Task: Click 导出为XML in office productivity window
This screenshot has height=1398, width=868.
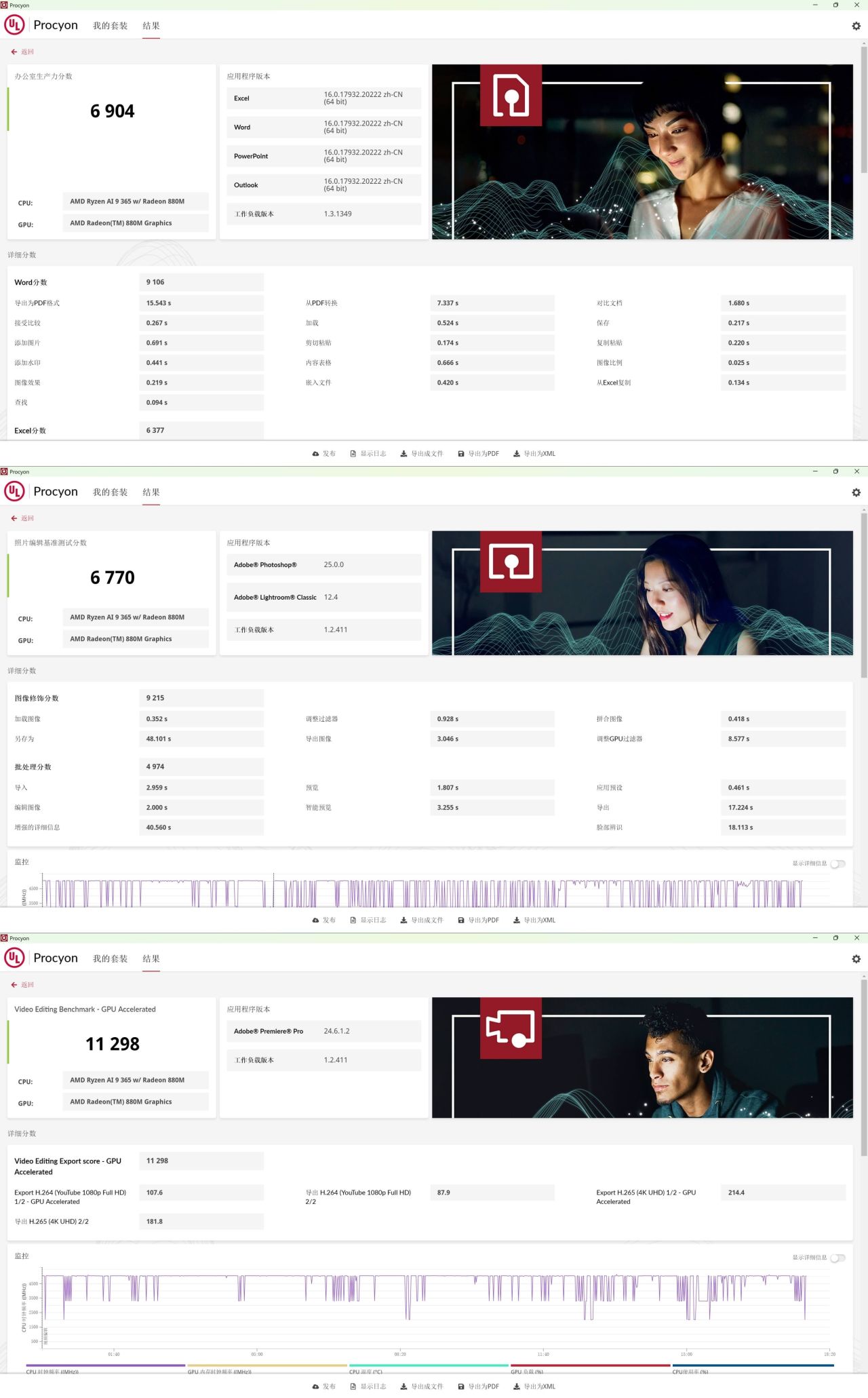Action: tap(534, 454)
